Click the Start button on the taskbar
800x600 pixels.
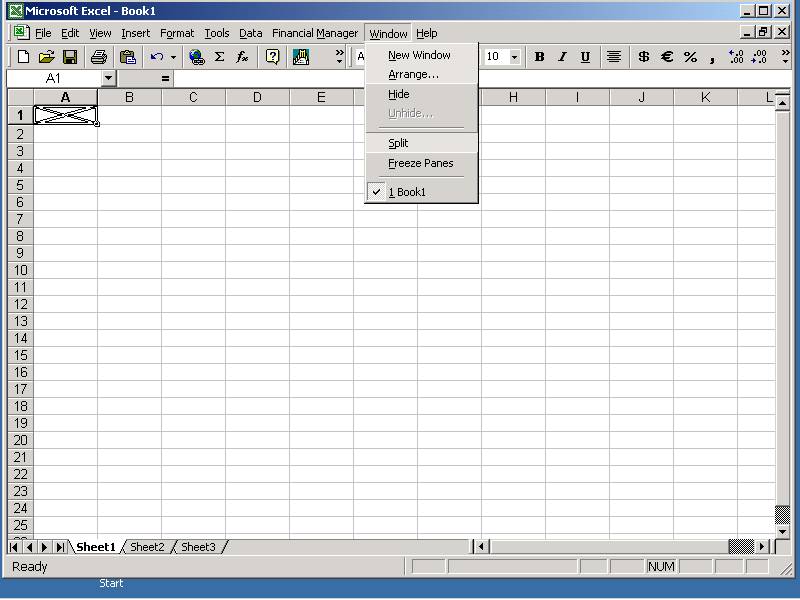click(111, 583)
